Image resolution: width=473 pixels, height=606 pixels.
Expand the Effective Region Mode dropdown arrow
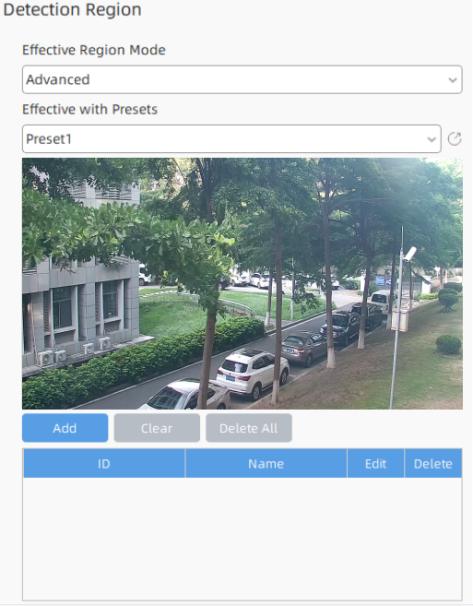452,80
